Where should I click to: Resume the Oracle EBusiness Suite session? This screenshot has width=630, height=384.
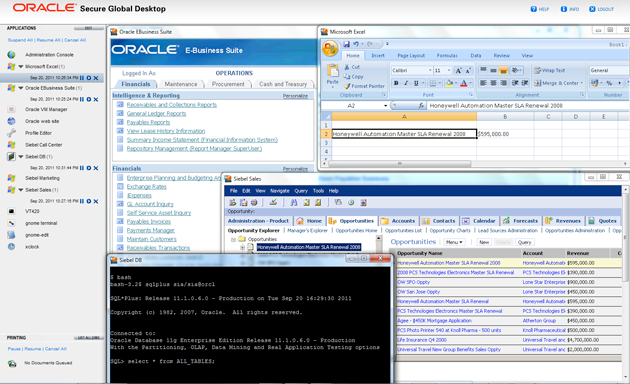[89, 99]
